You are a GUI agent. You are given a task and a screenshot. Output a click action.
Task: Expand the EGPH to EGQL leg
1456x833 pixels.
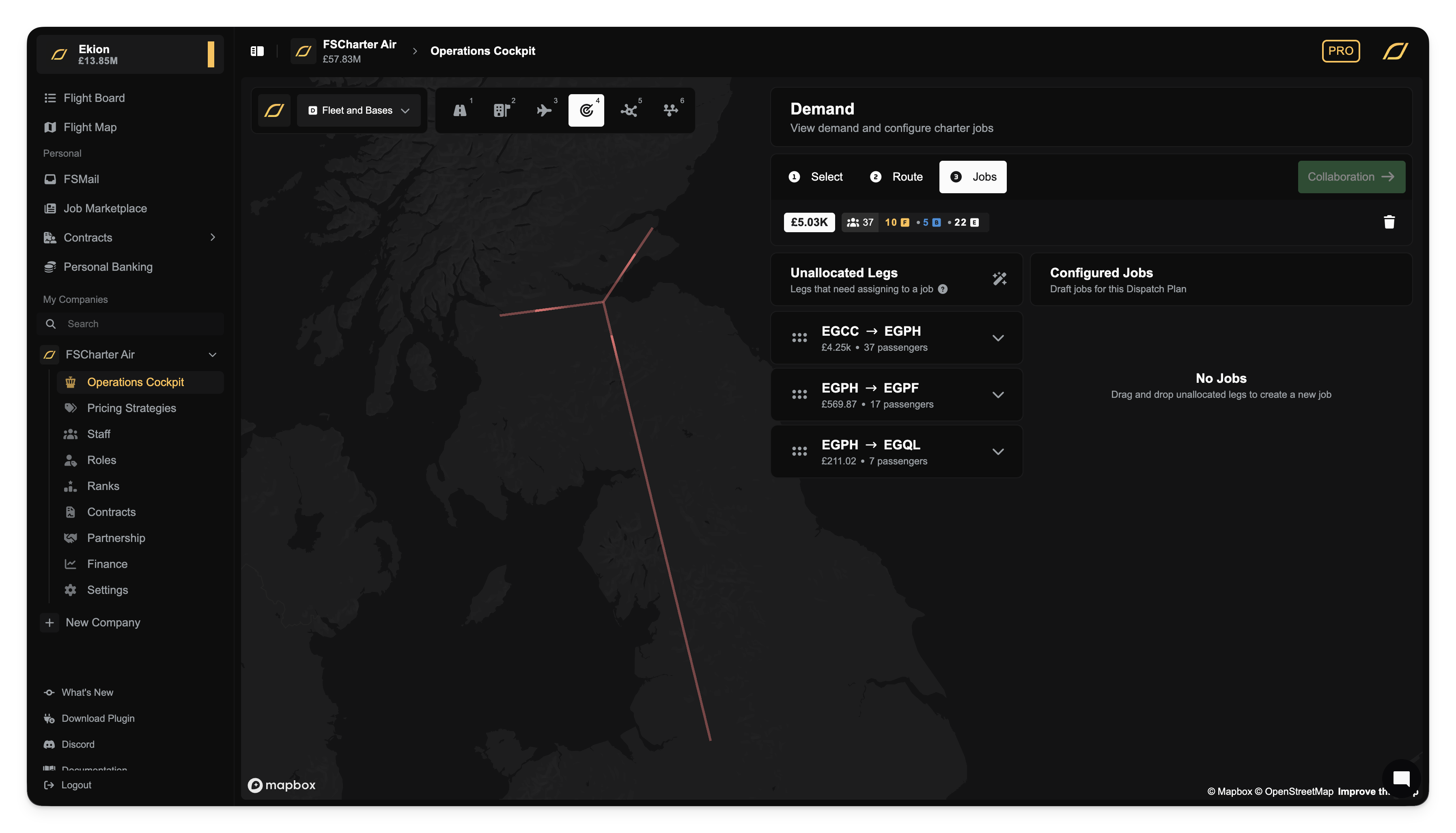[998, 452]
